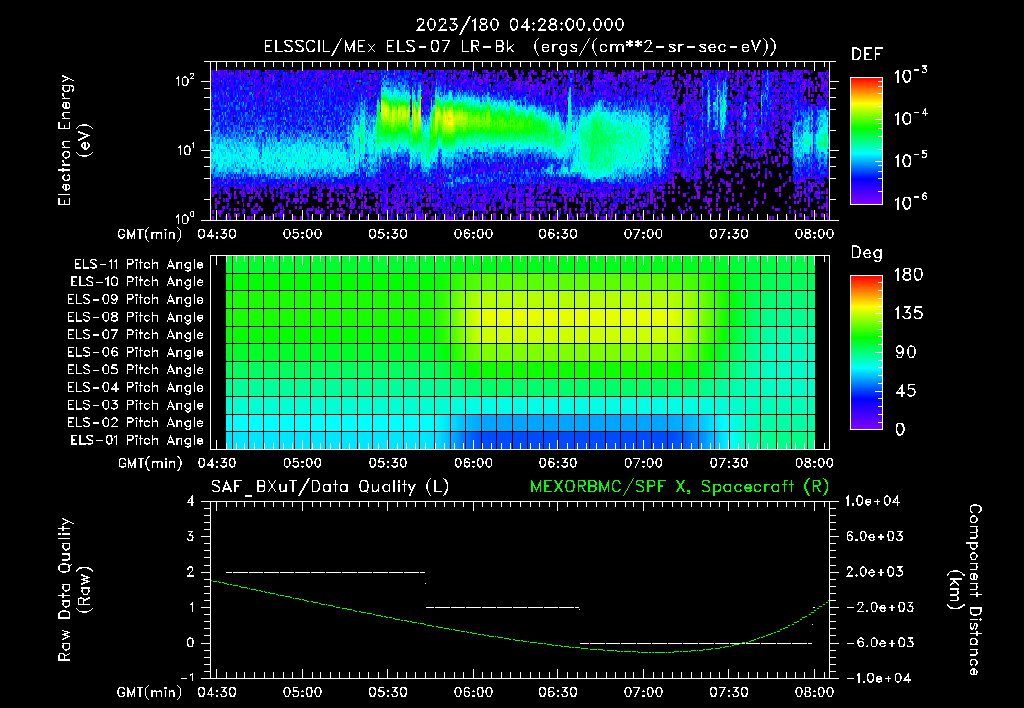The height and width of the screenshot is (708, 1024).
Task: Click the quality level 1 line segment
Action: (502, 607)
